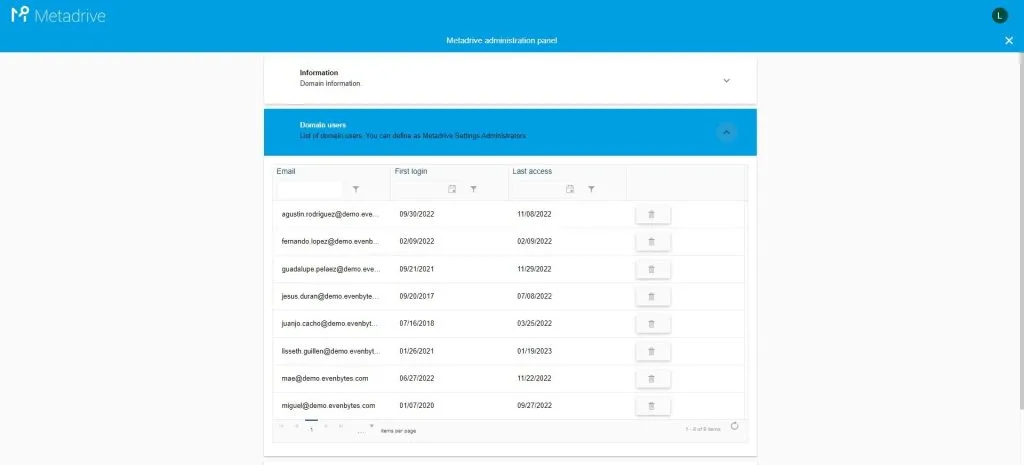Image resolution: width=1024 pixels, height=465 pixels.
Task: Go to next page of users
Action: pos(327,426)
